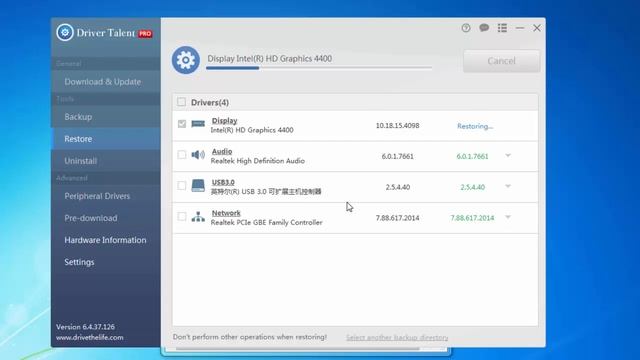This screenshot has width=640, height=360.
Task: Click www.drivethelife.com website link
Action: (x=90, y=338)
